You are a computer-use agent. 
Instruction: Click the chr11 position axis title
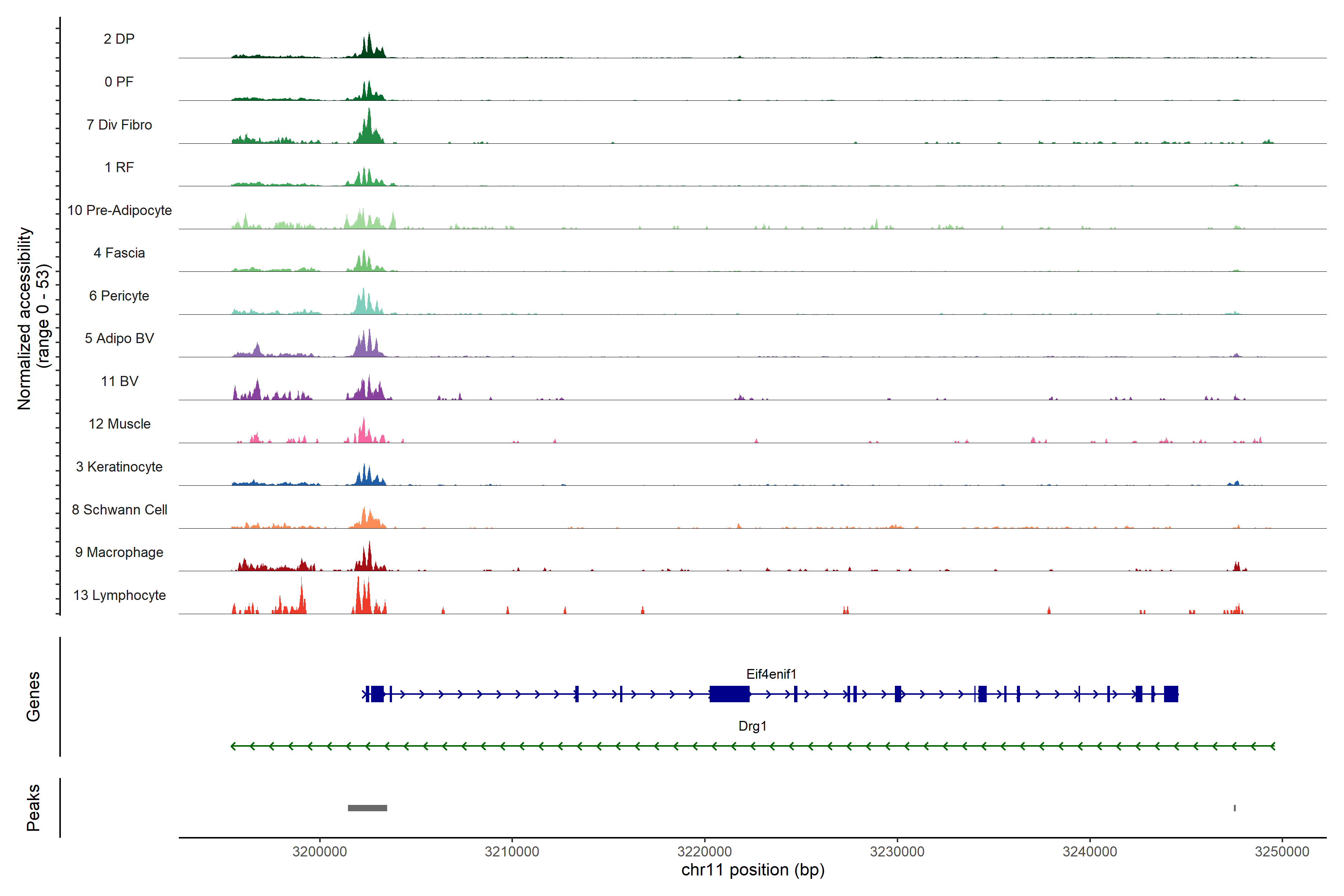coord(753,870)
